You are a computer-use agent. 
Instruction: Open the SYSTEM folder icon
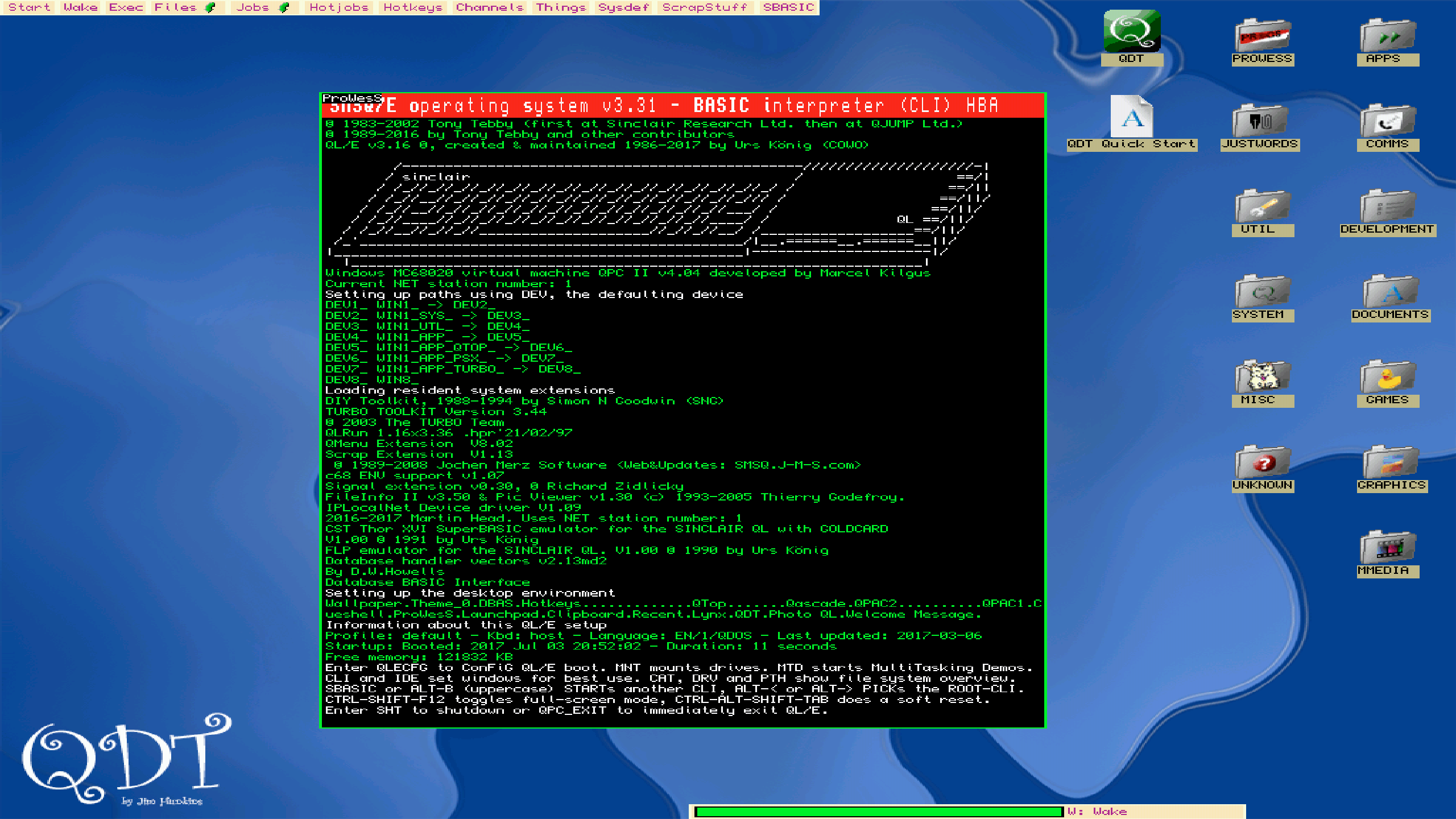[1263, 291]
